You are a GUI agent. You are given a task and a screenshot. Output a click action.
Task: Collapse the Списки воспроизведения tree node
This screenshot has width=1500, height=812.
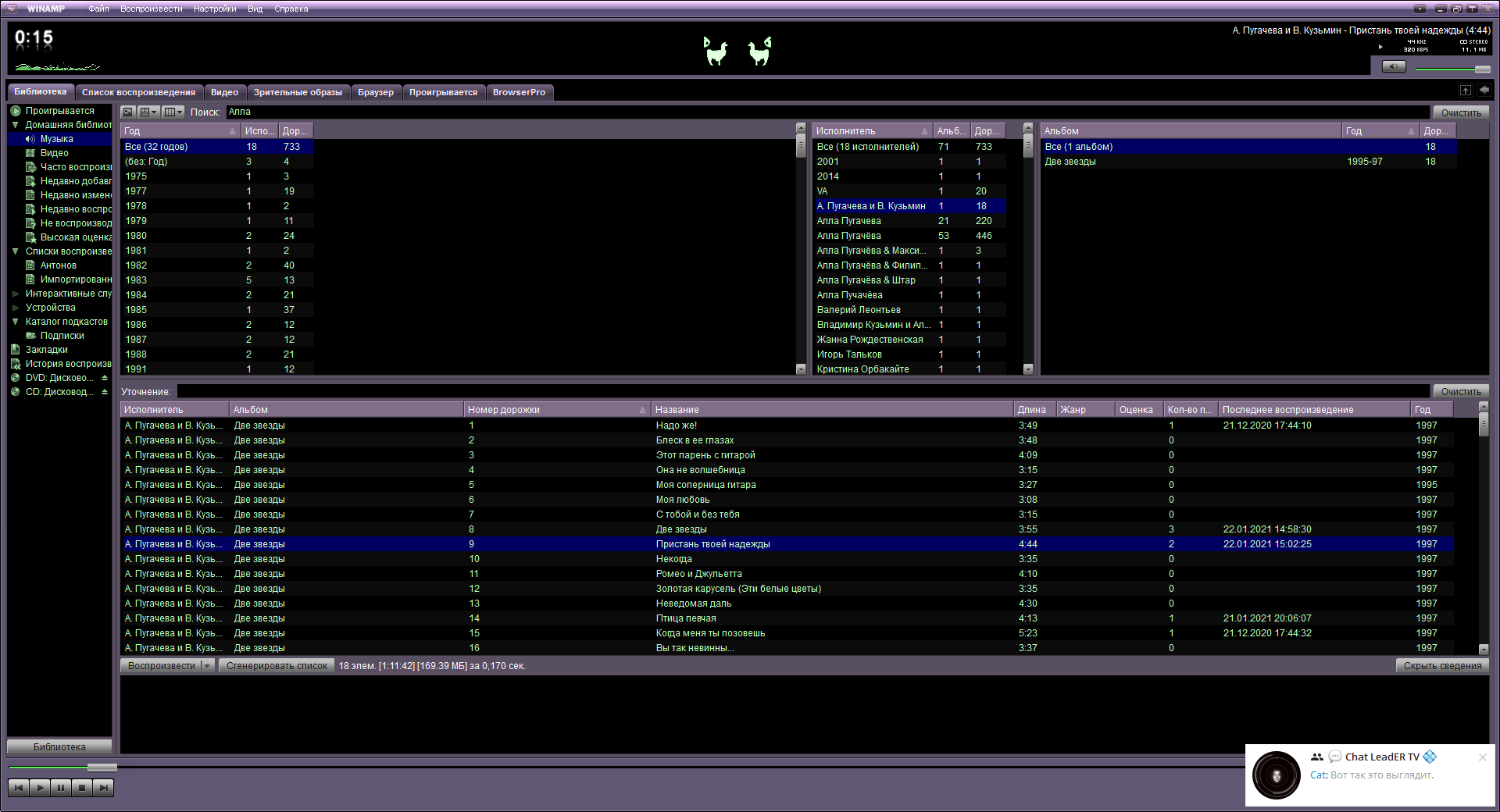point(15,251)
